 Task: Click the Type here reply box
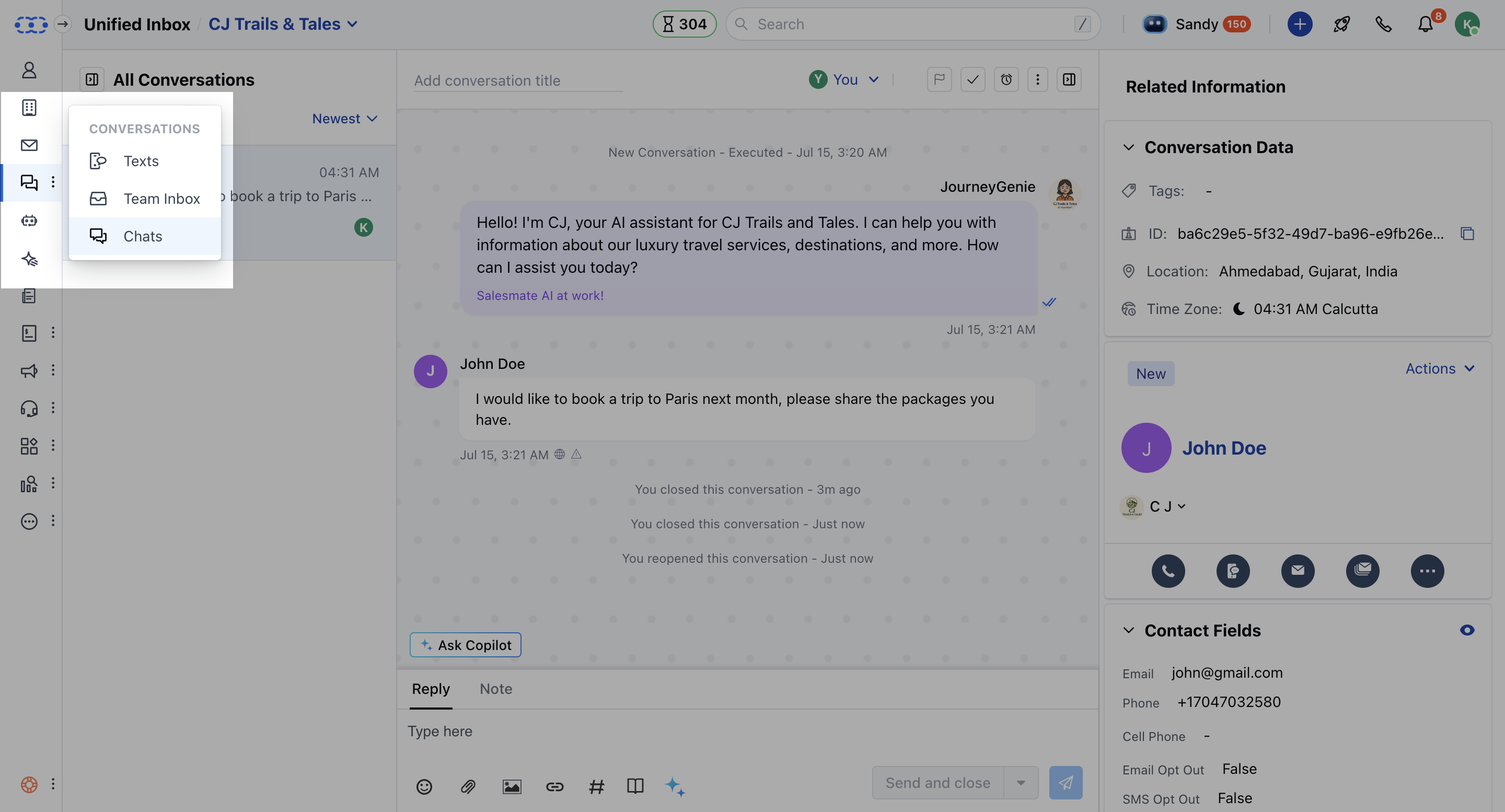(x=747, y=732)
